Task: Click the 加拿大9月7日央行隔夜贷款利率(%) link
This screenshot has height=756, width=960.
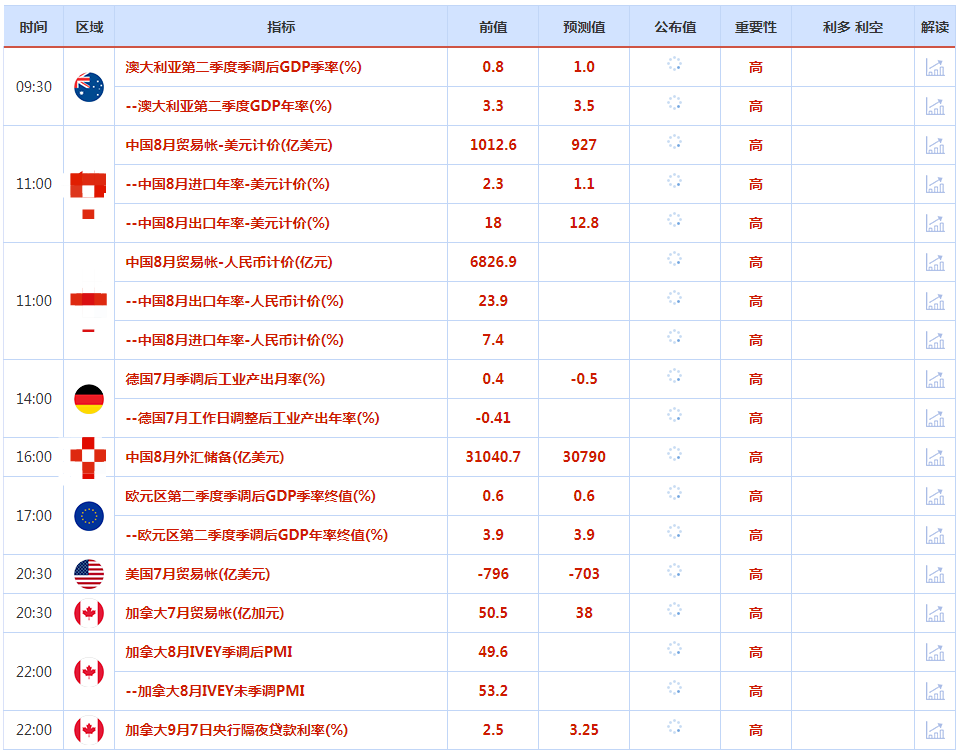Action: pos(237,730)
